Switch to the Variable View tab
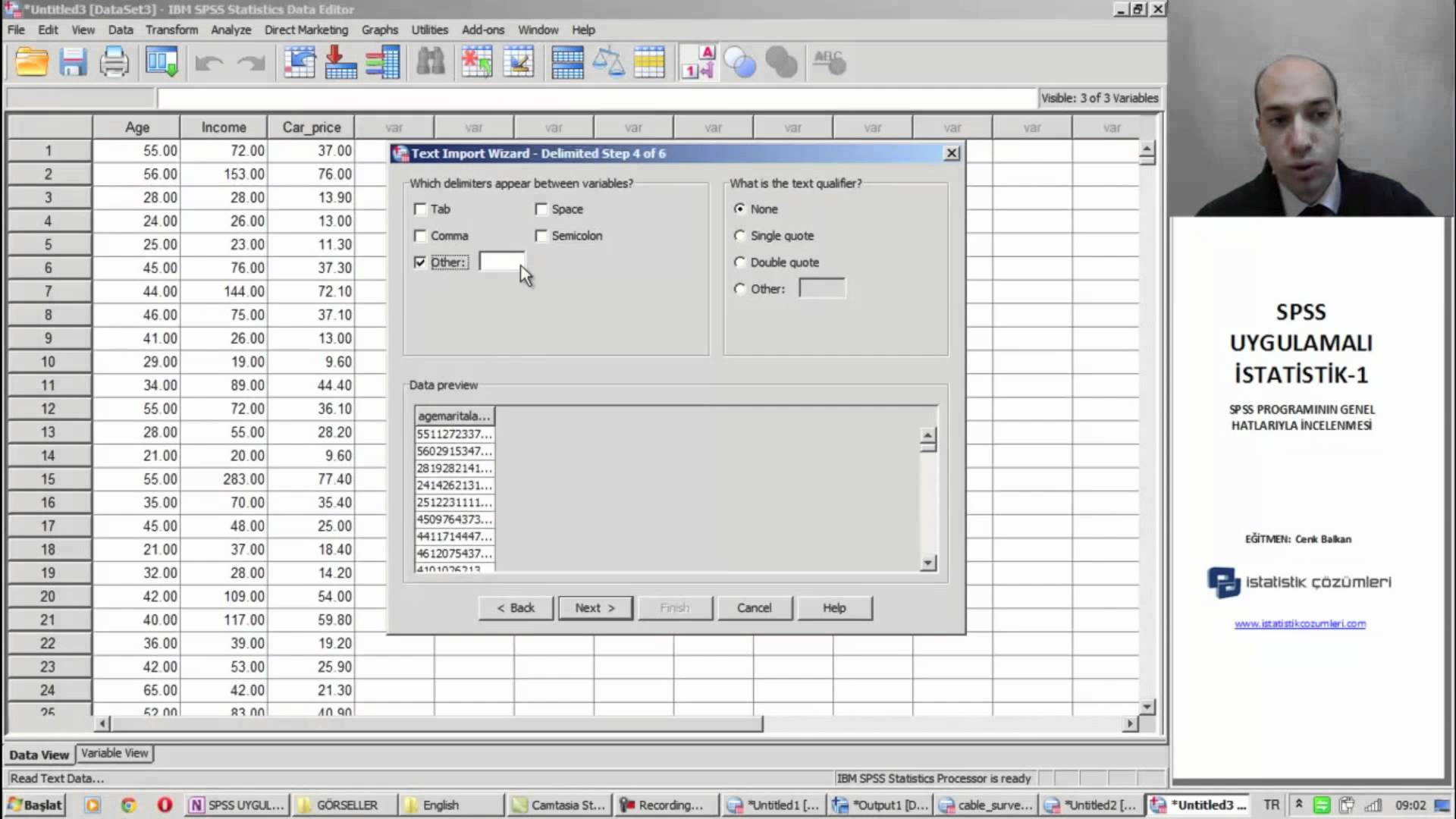This screenshot has width=1456, height=819. pos(115,753)
